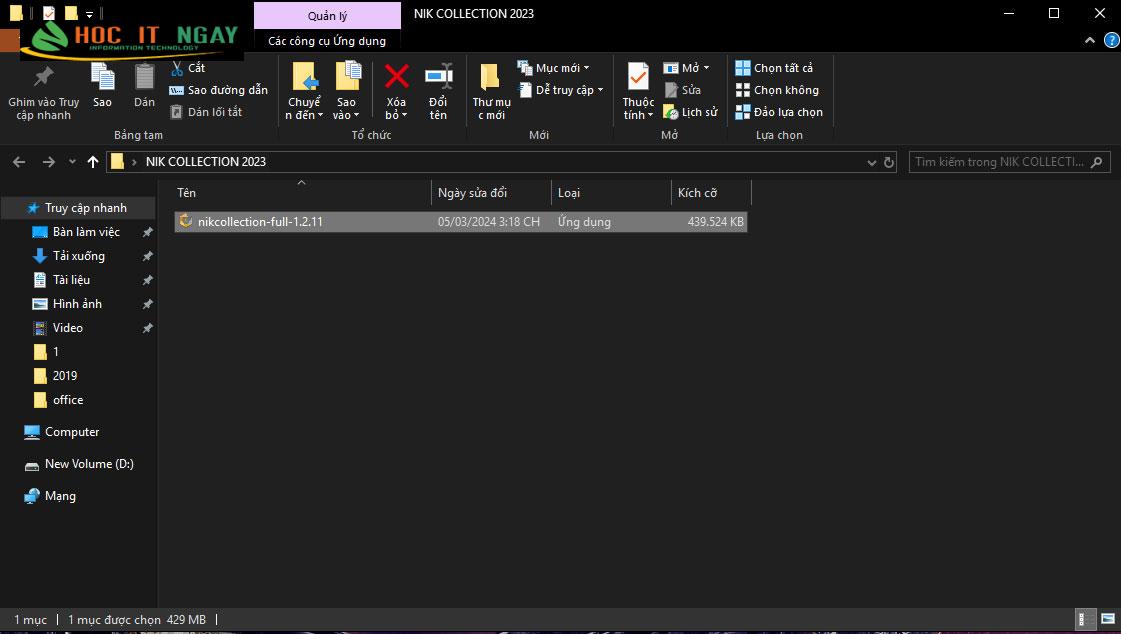
Task: Switch to the Quản lý ribbon tab
Action: [x=327, y=16]
